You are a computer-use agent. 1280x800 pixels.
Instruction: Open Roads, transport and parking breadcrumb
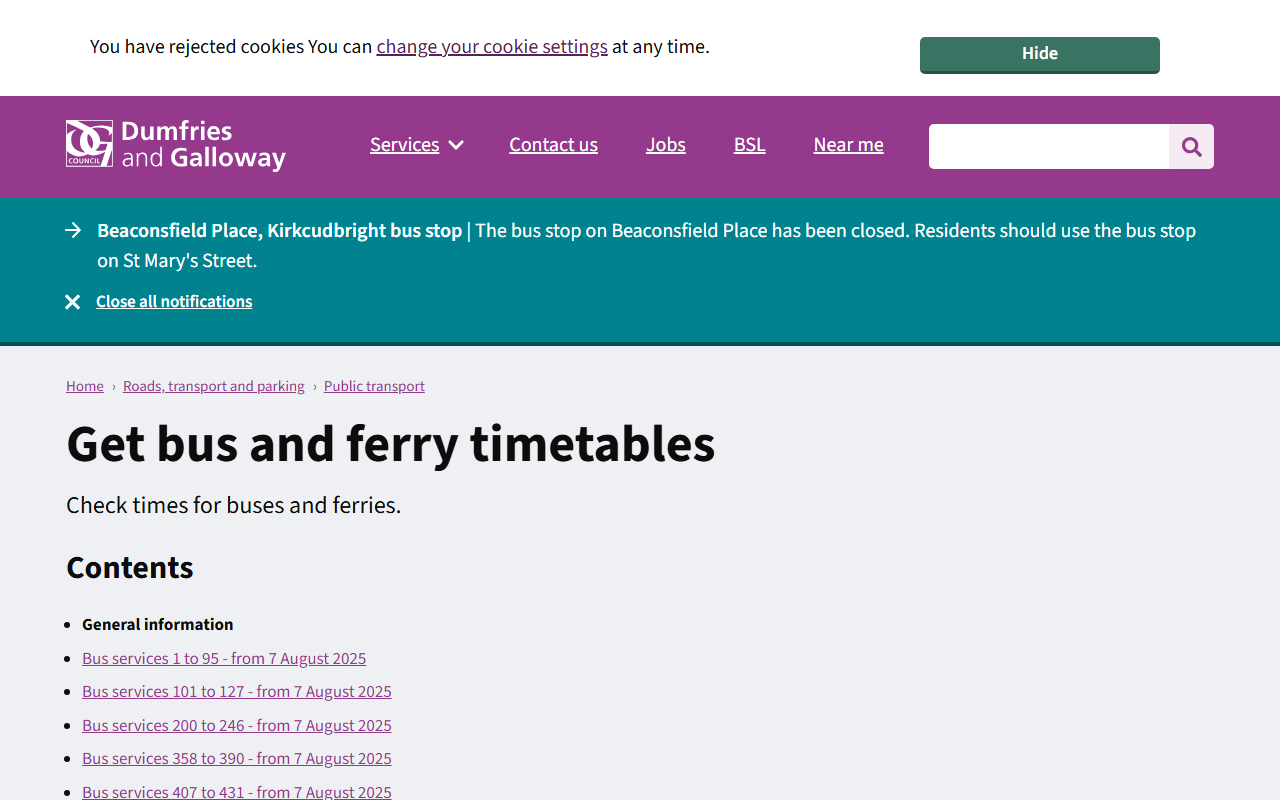pyautogui.click(x=214, y=386)
